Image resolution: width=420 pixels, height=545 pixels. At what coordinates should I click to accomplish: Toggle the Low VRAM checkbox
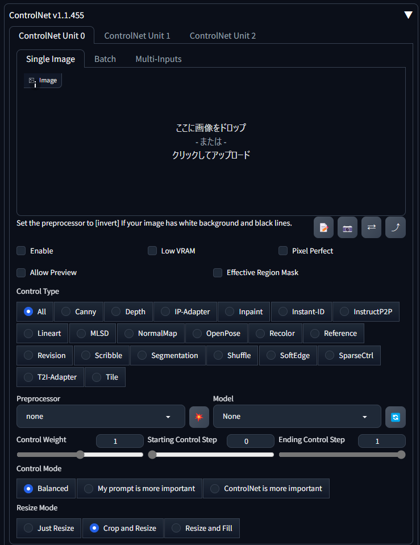pyautogui.click(x=152, y=251)
